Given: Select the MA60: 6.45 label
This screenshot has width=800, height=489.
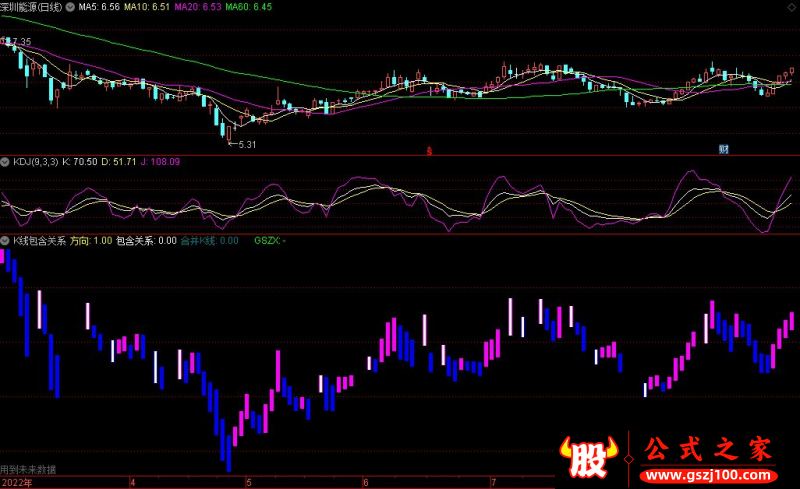Looking at the screenshot, I should 248,7.
